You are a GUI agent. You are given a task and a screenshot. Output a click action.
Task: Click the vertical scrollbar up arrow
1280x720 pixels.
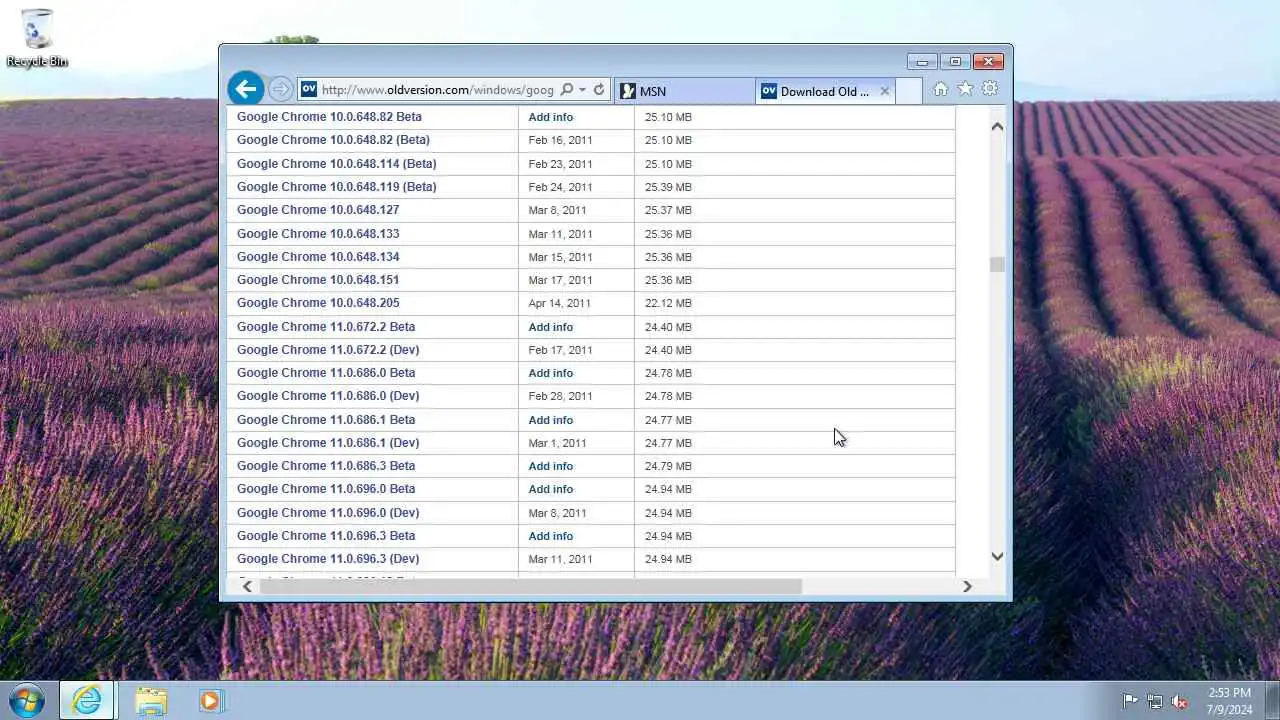(x=997, y=126)
